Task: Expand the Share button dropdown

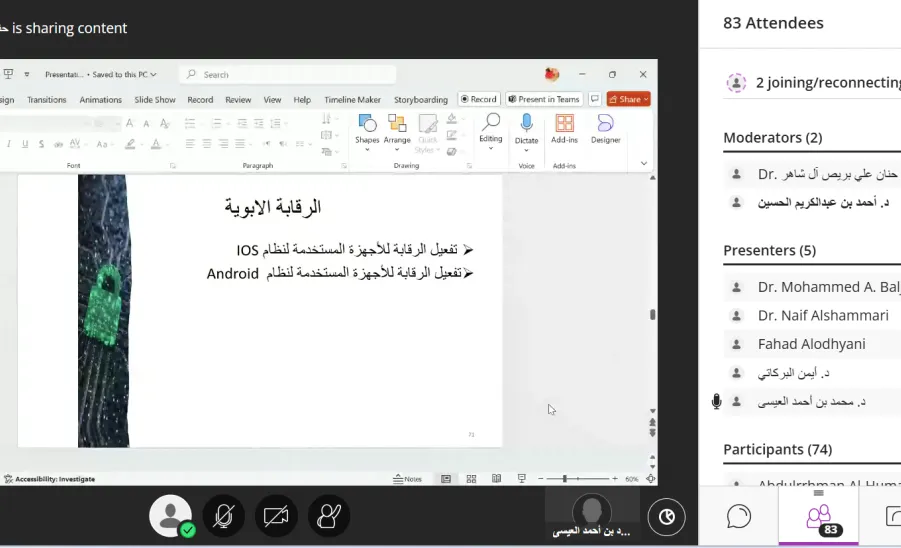Action: click(646, 99)
